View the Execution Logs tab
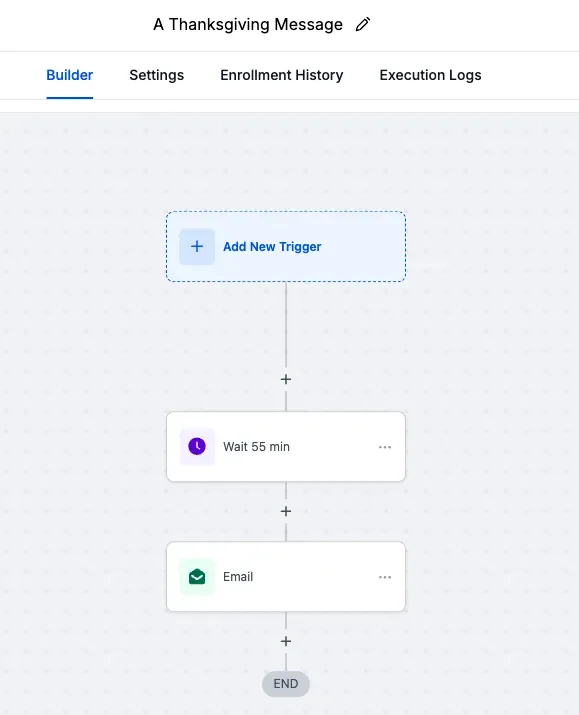 pyautogui.click(x=430, y=75)
